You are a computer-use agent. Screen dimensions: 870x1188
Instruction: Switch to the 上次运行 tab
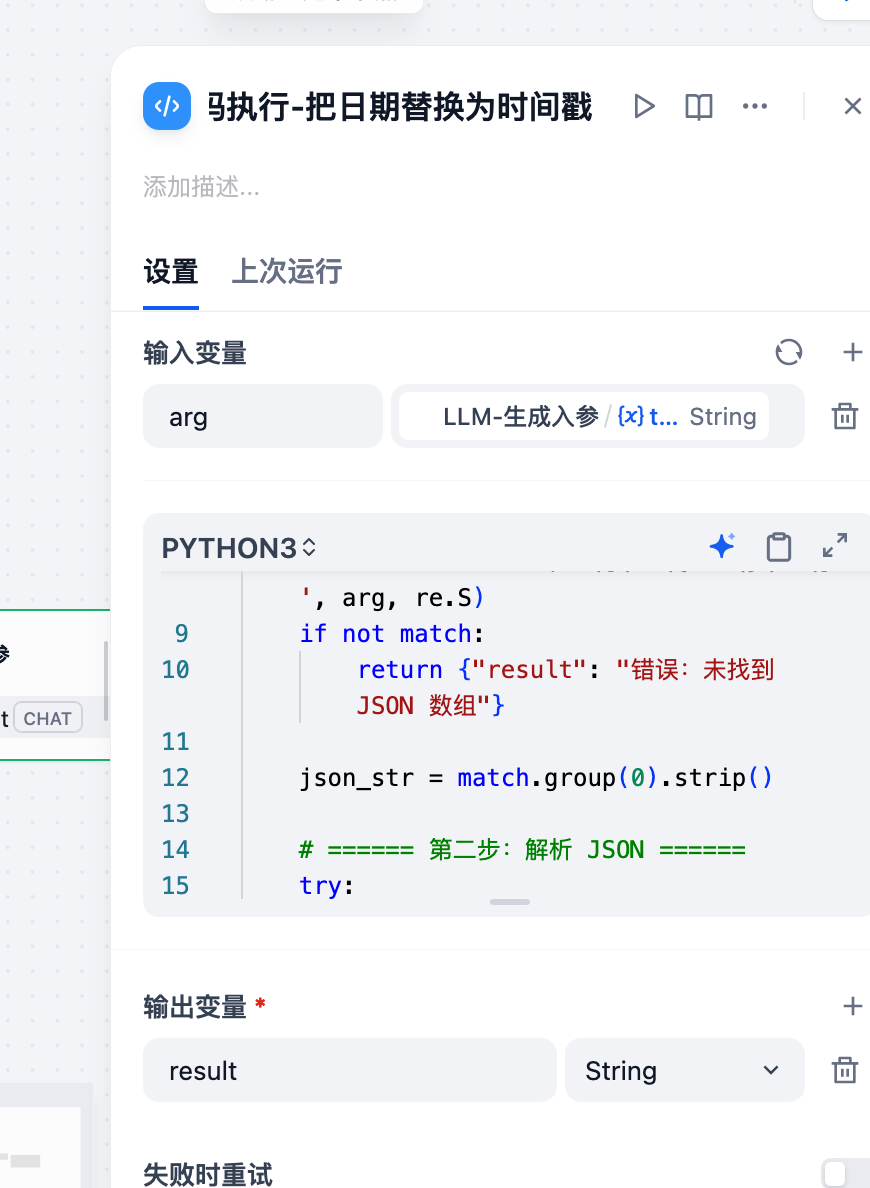click(x=286, y=272)
